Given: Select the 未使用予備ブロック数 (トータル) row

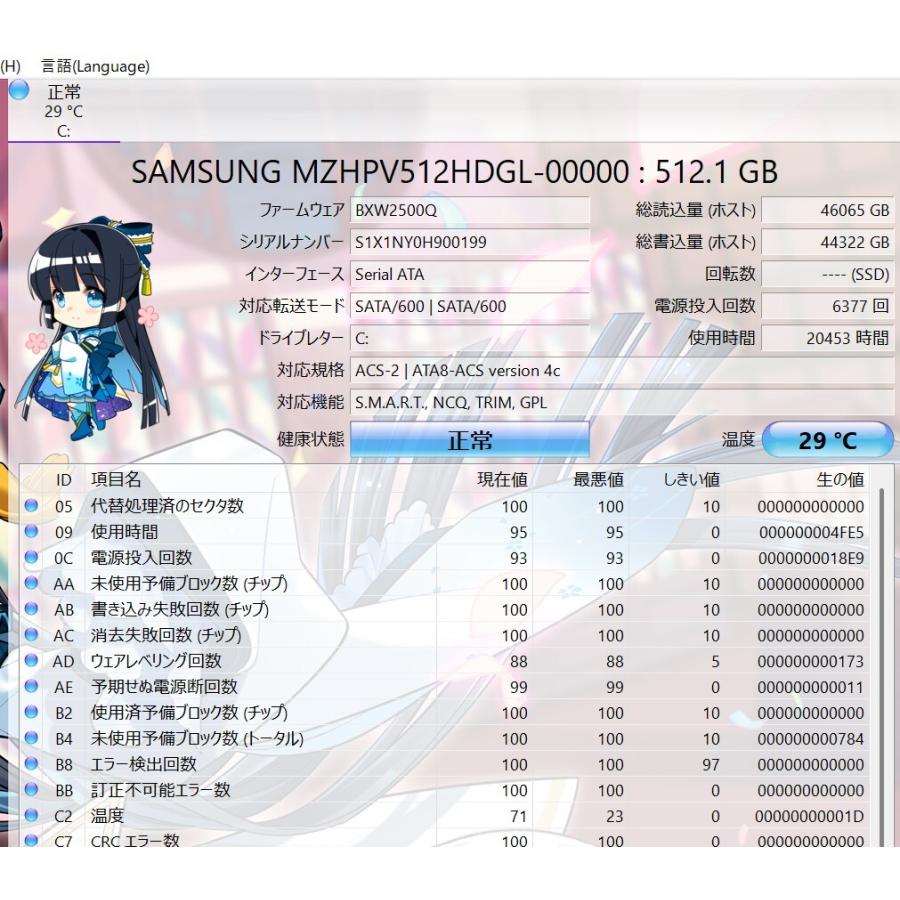Looking at the screenshot, I should coord(197,738).
